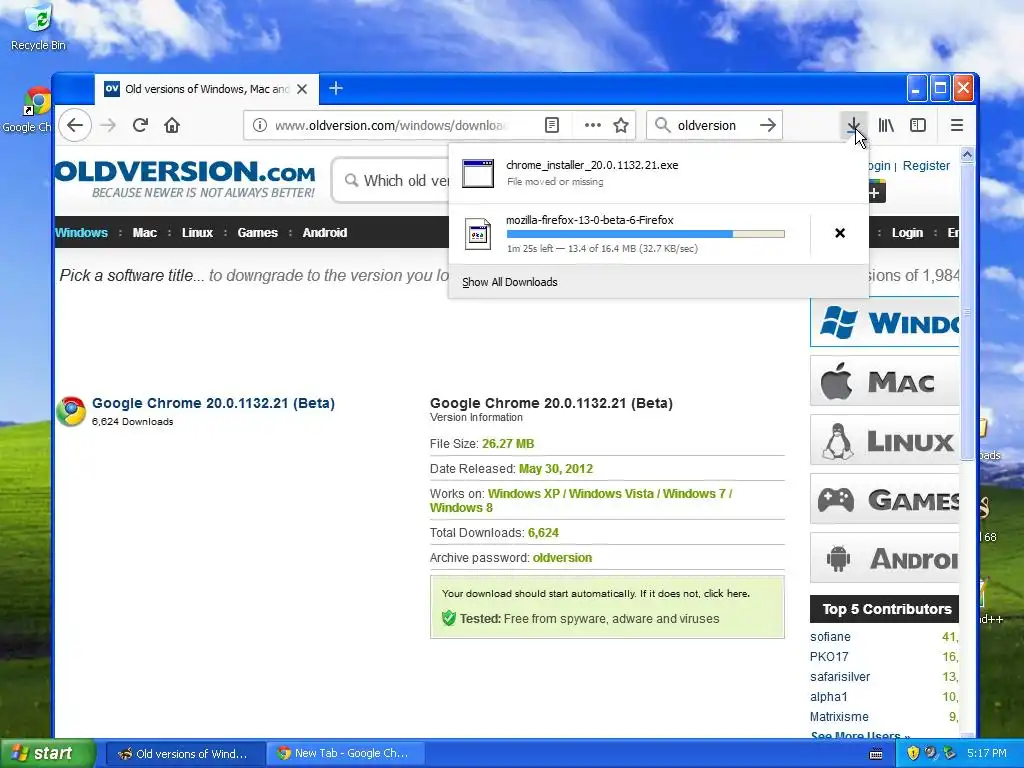Open the Linux nav menu item

click(x=197, y=232)
